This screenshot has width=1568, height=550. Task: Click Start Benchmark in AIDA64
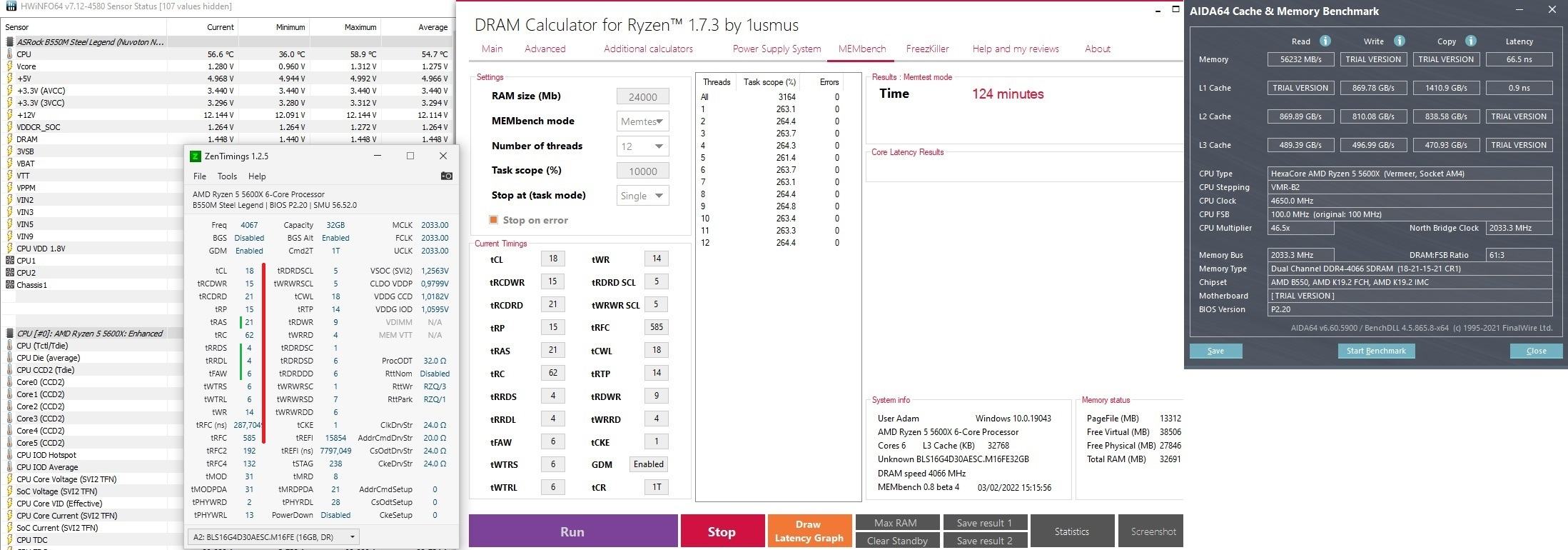tap(1376, 351)
